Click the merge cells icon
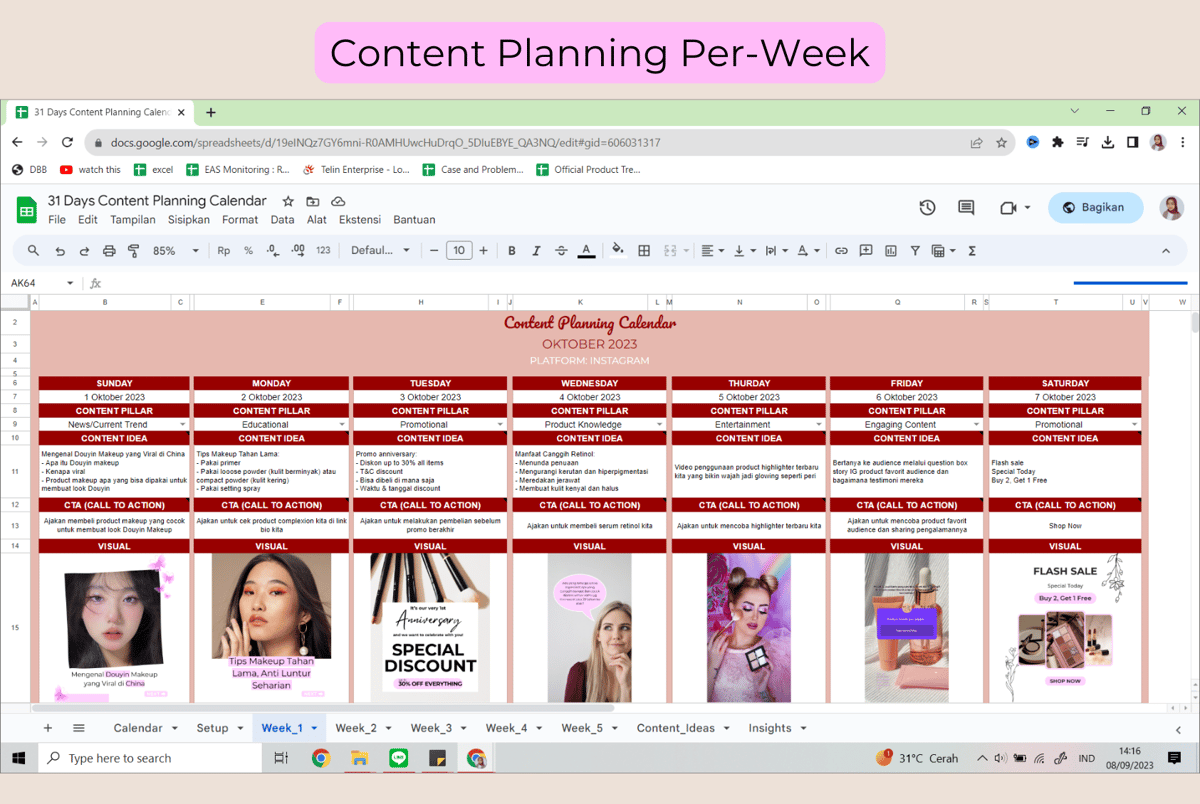Screen dimensions: 1200x804 pos(670,251)
